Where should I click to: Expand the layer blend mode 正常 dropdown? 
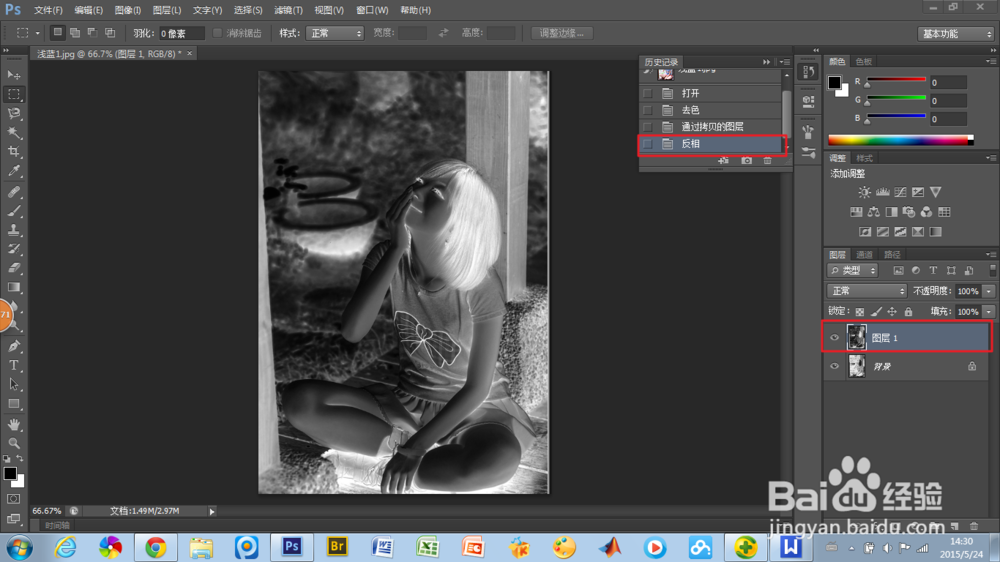(x=867, y=291)
